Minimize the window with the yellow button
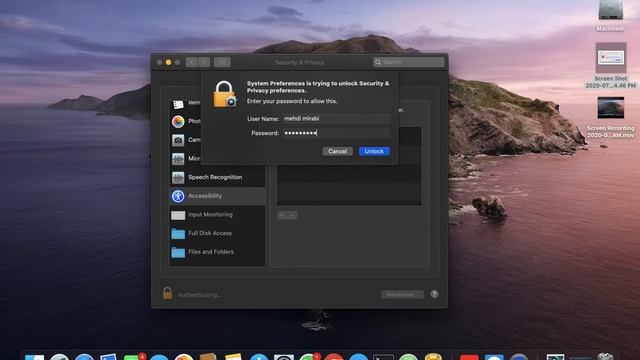 [x=168, y=62]
